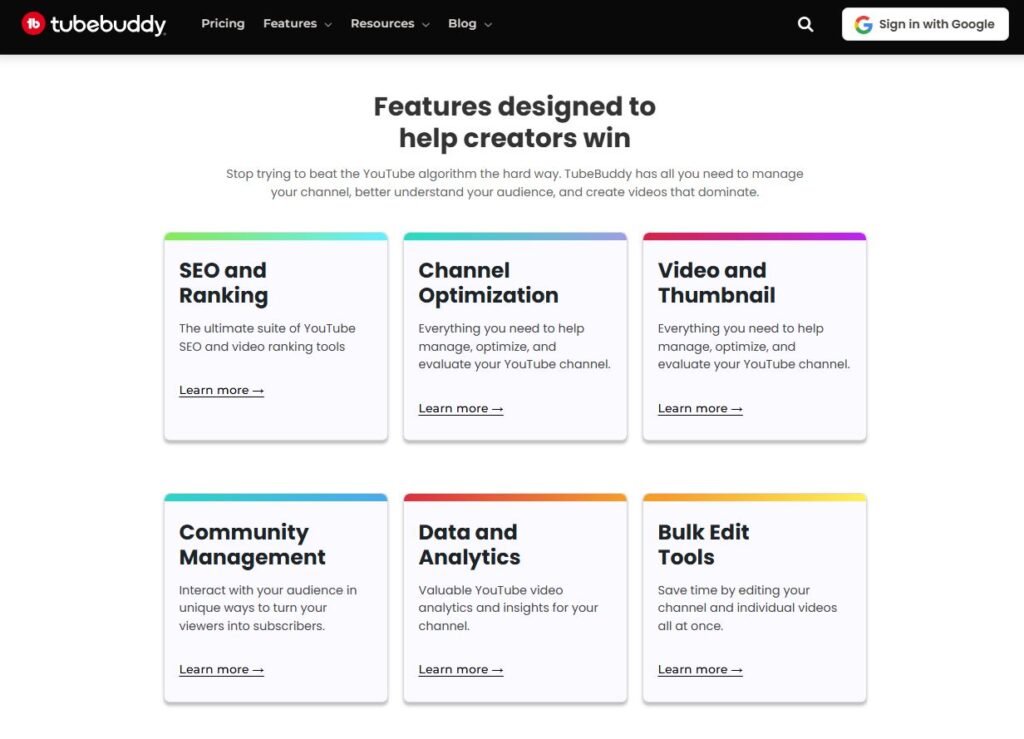The image size is (1024, 739).
Task: Select the Features menu label
Action: pyautogui.click(x=290, y=23)
